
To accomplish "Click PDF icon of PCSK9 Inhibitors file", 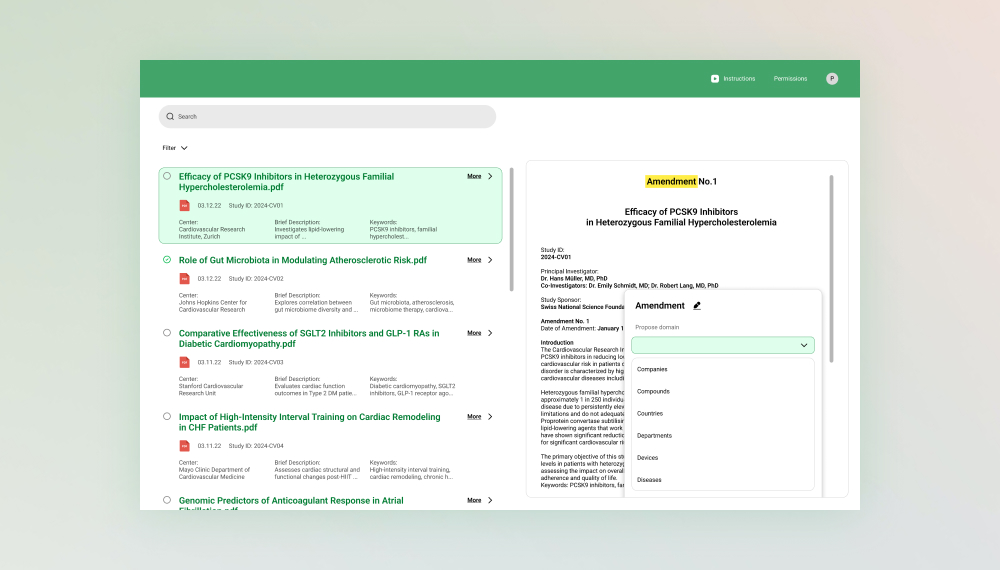I will point(184,205).
